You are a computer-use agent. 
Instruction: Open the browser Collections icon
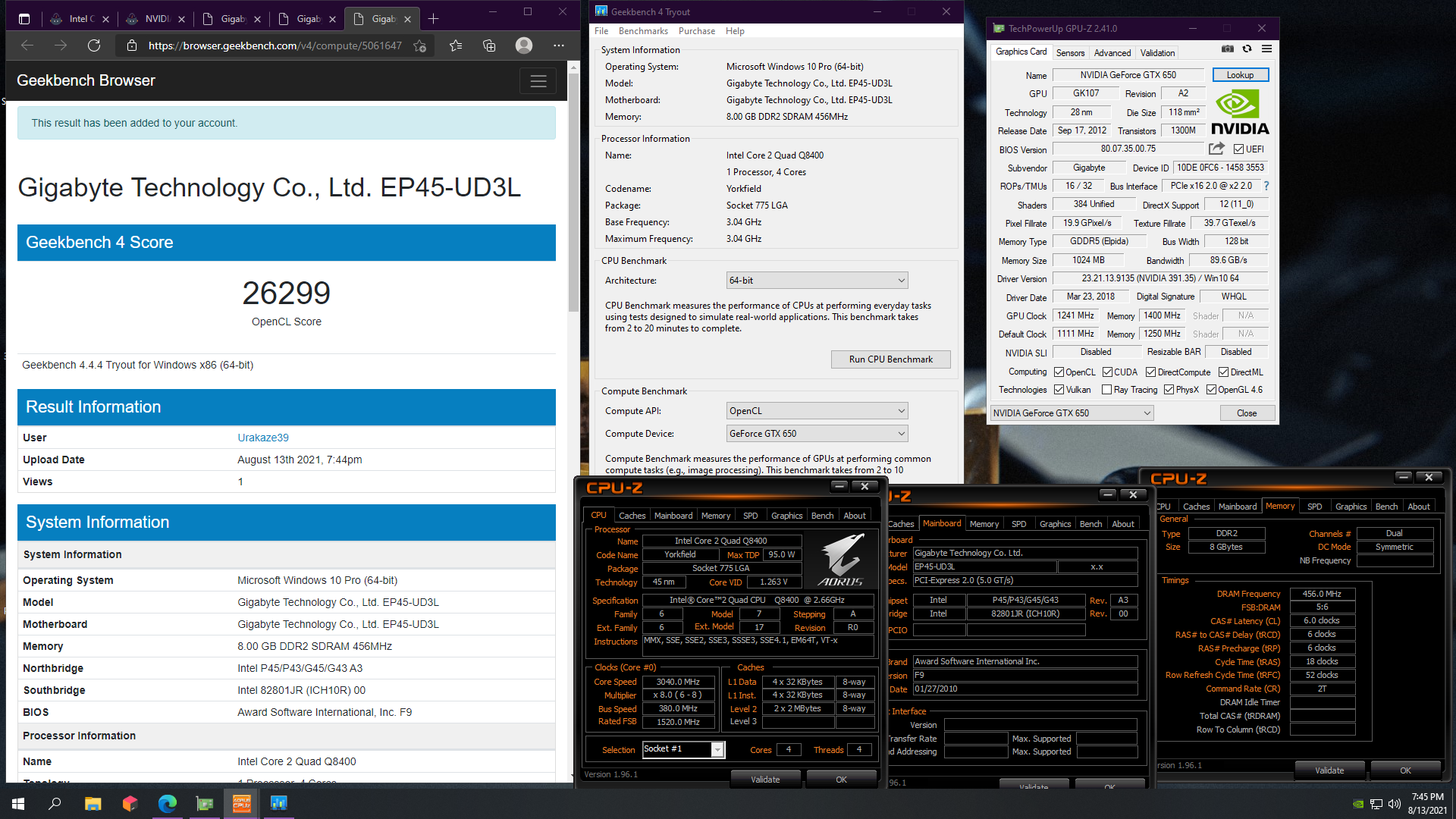coord(489,45)
